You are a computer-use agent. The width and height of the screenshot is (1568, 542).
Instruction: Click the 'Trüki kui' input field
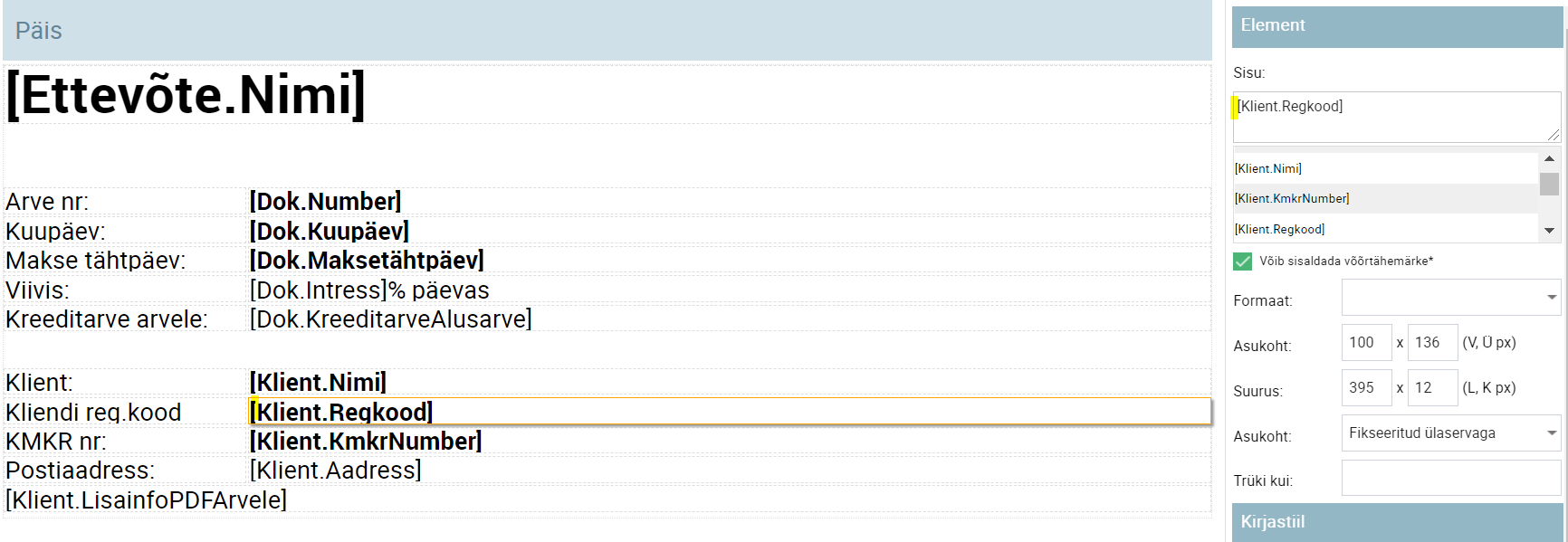coord(1451,478)
